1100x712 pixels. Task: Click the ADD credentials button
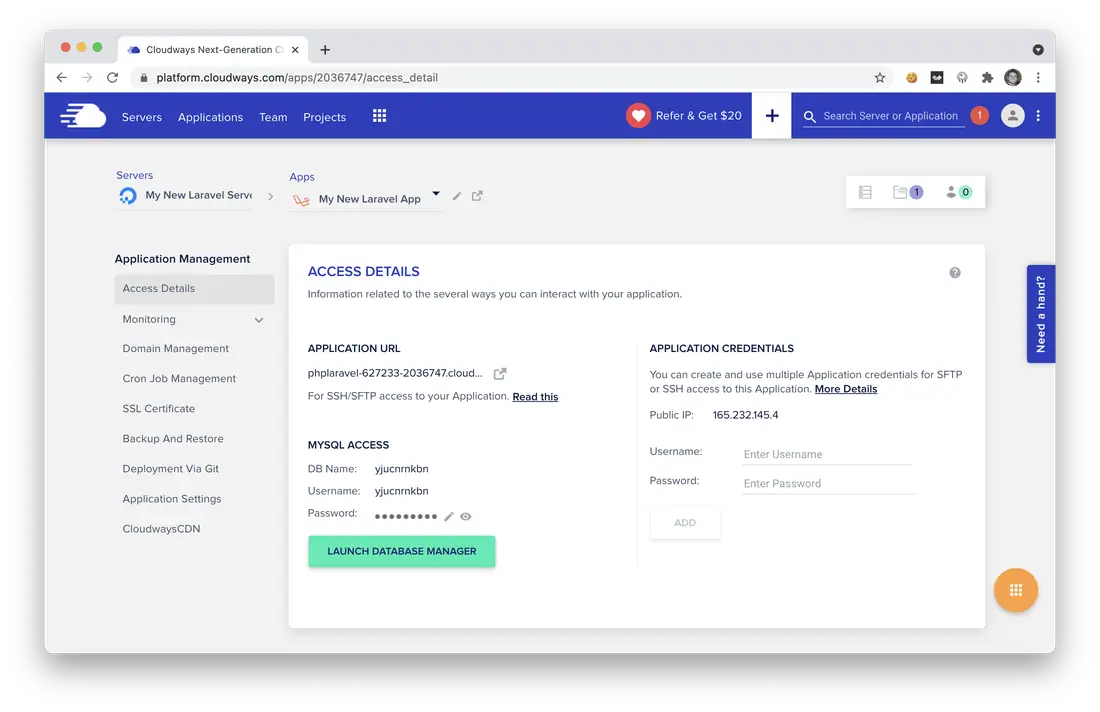click(685, 523)
